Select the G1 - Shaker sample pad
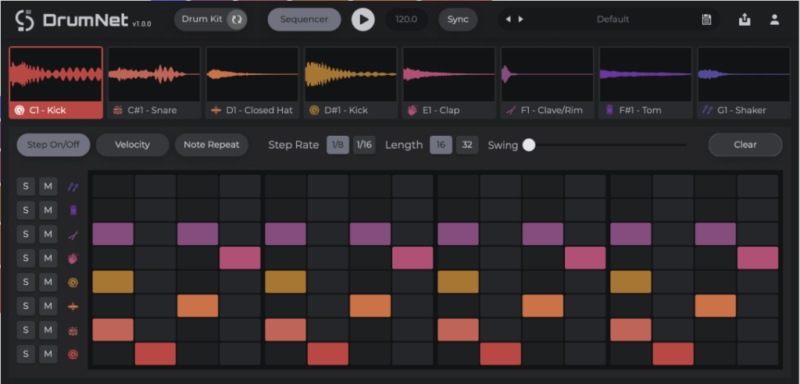The image size is (800, 384). (x=744, y=83)
